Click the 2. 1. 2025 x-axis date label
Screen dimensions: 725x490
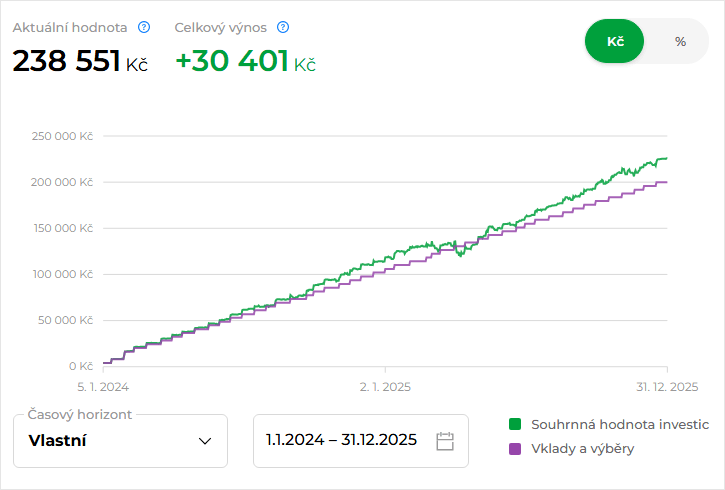[x=385, y=386]
